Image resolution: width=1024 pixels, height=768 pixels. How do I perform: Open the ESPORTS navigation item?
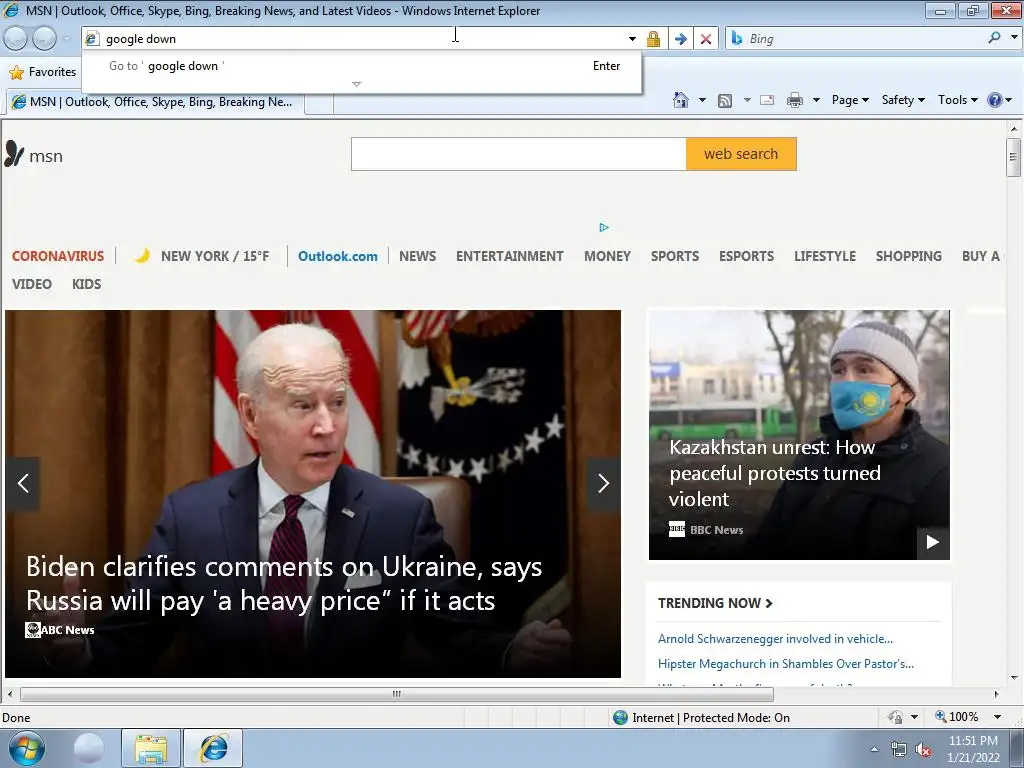[746, 256]
